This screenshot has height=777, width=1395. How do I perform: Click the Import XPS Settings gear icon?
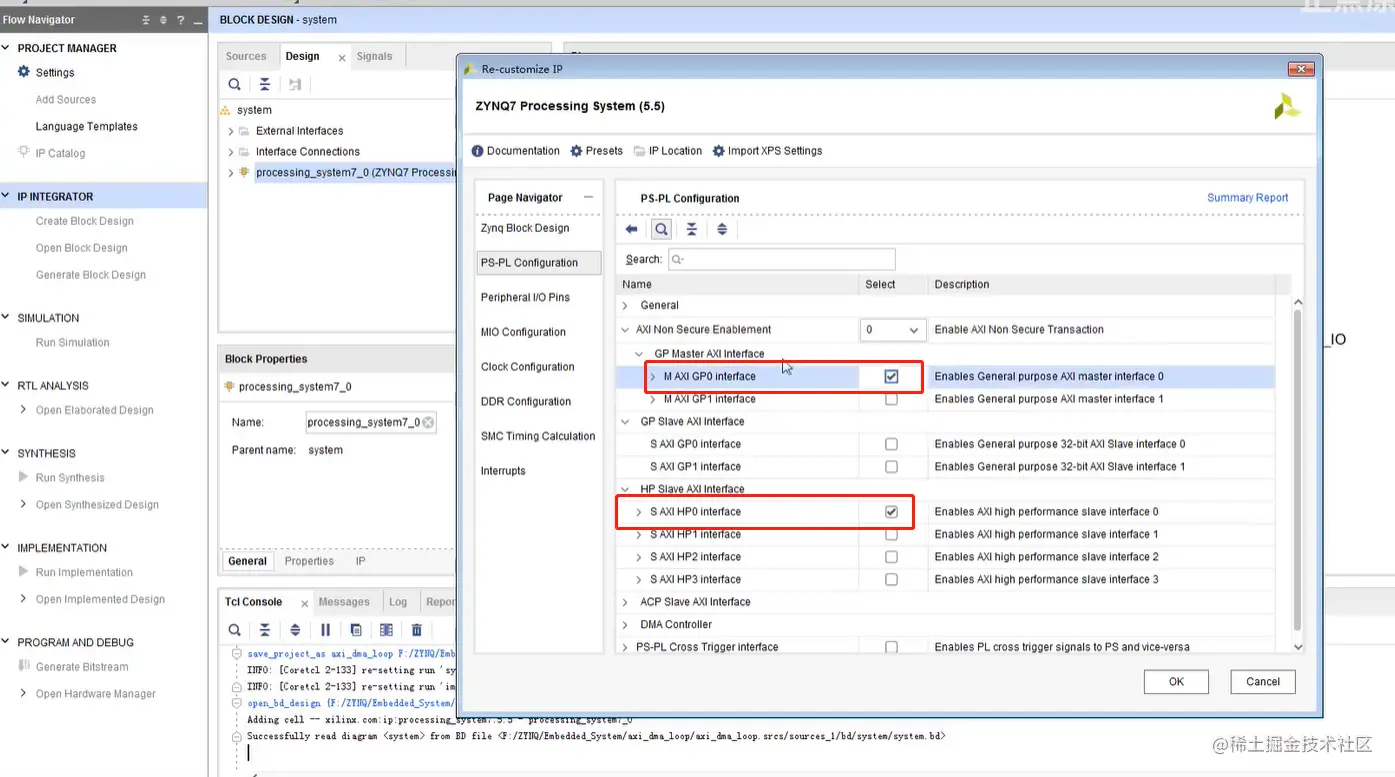[x=719, y=151]
